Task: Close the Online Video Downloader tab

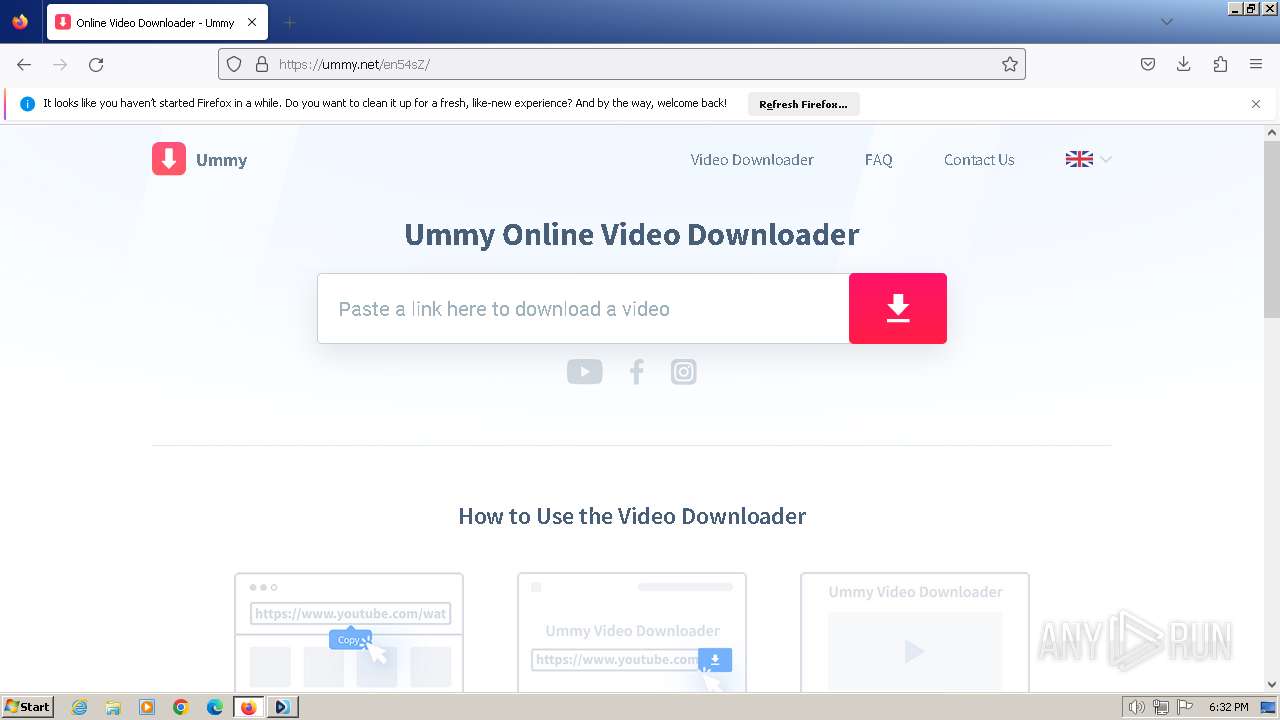Action: click(x=252, y=22)
